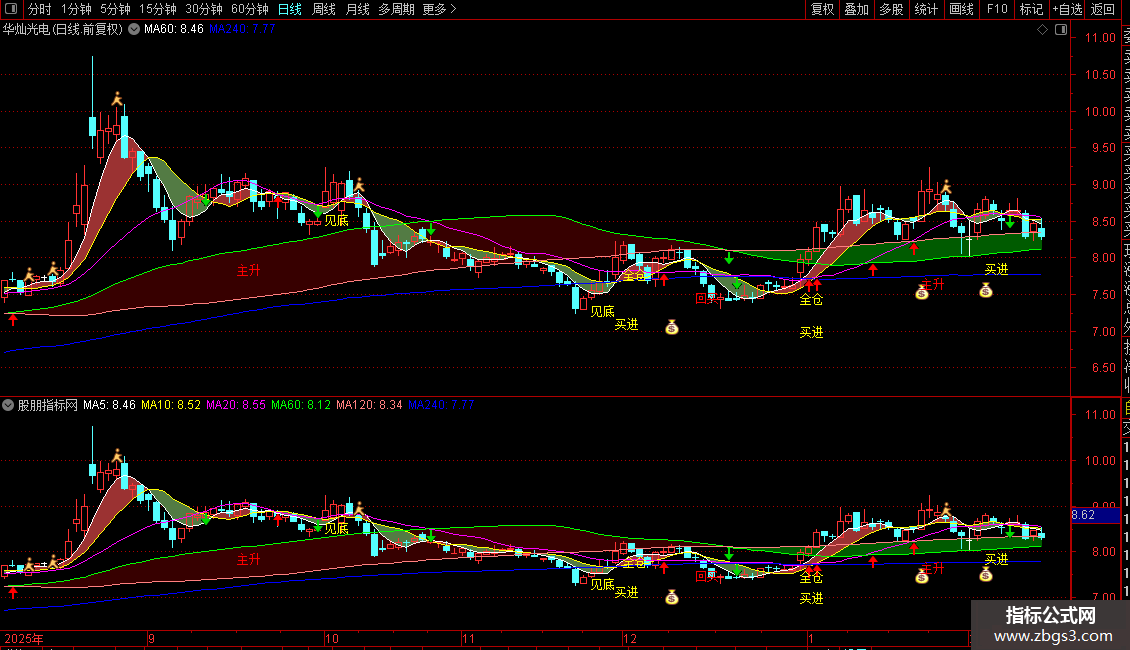
Task: Switch to 月线 monthly chart
Action: (357, 9)
